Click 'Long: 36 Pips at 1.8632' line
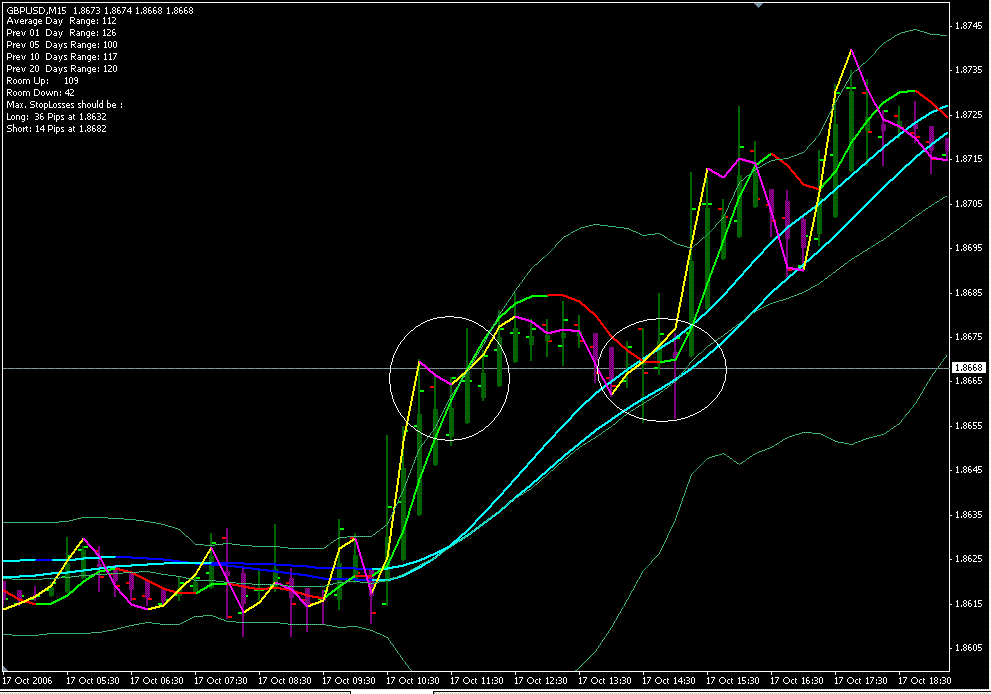This screenshot has height=694, width=991. 56,117
